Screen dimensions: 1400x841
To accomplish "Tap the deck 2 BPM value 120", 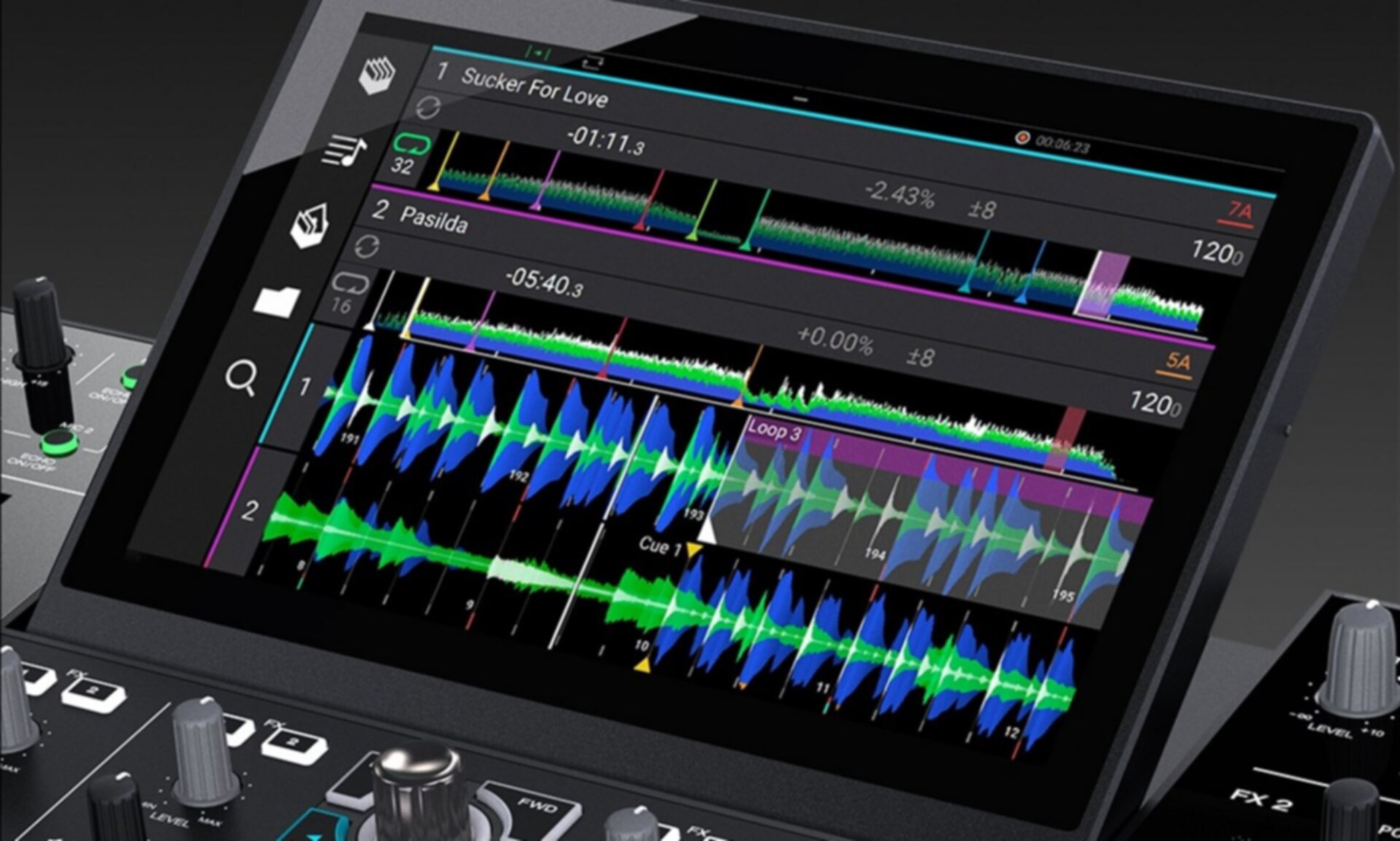I will click(x=1154, y=402).
